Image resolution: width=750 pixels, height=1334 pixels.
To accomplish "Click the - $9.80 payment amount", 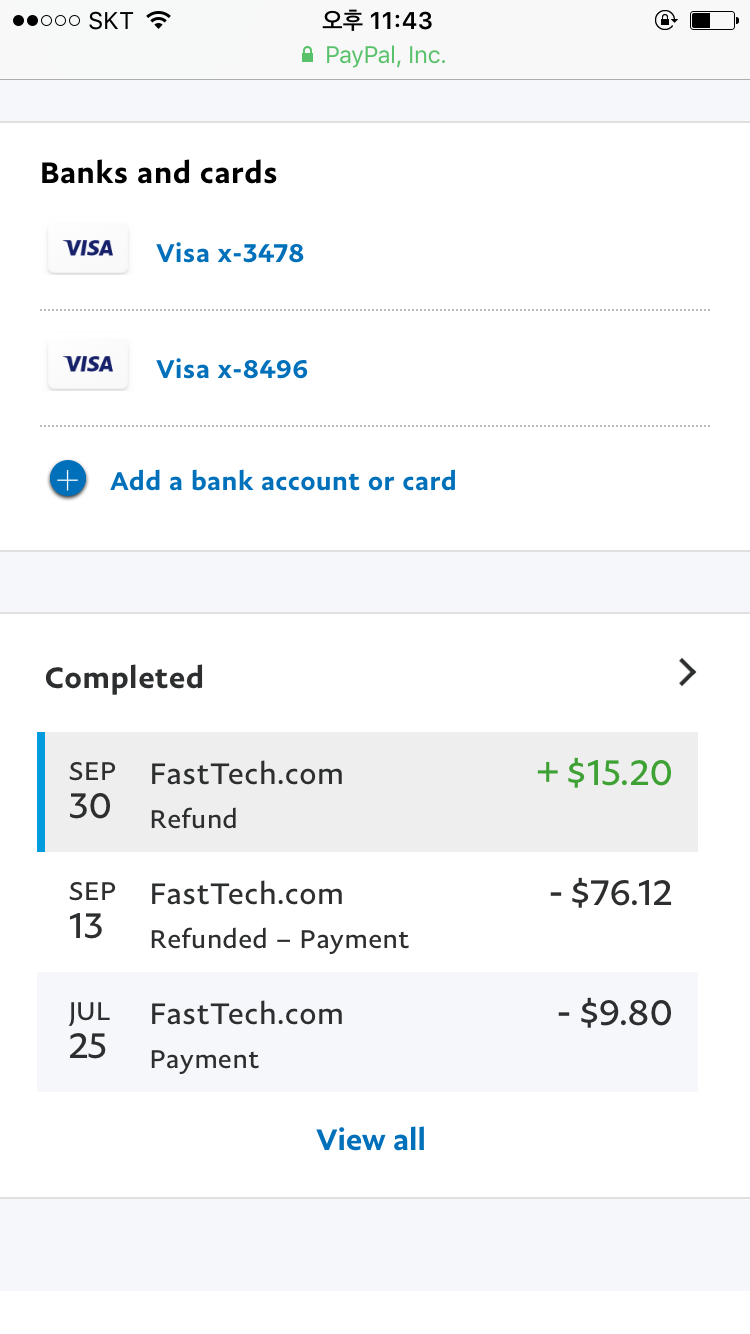I will click(x=614, y=1013).
